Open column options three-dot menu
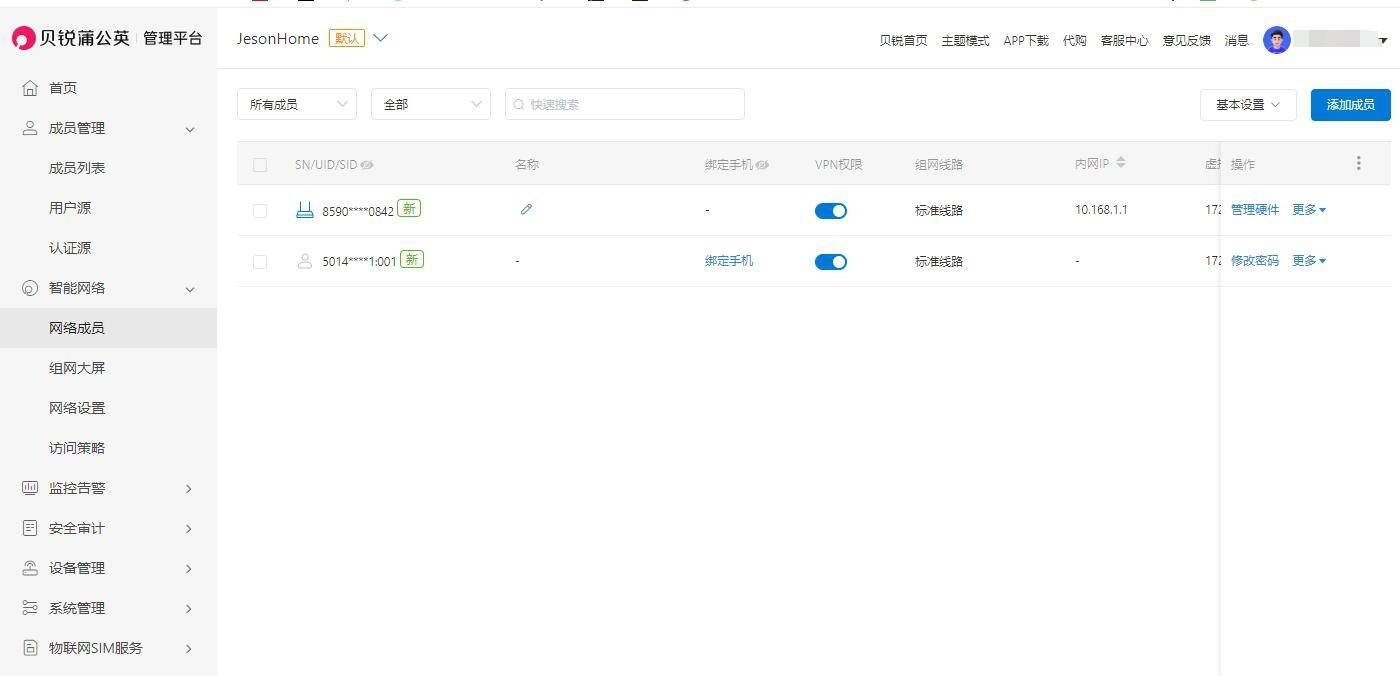Viewport: 1400px width, 676px height. click(x=1358, y=163)
